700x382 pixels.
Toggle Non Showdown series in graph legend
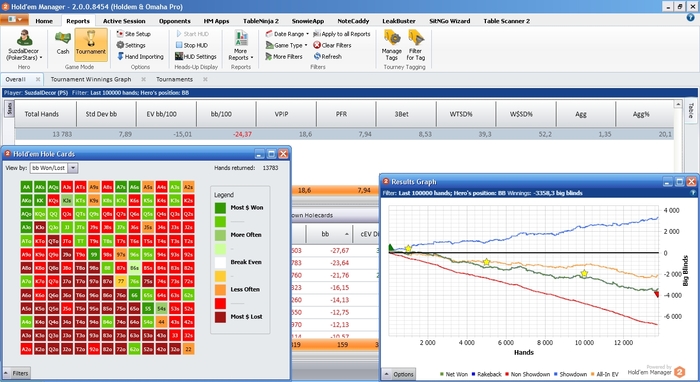click(x=528, y=374)
